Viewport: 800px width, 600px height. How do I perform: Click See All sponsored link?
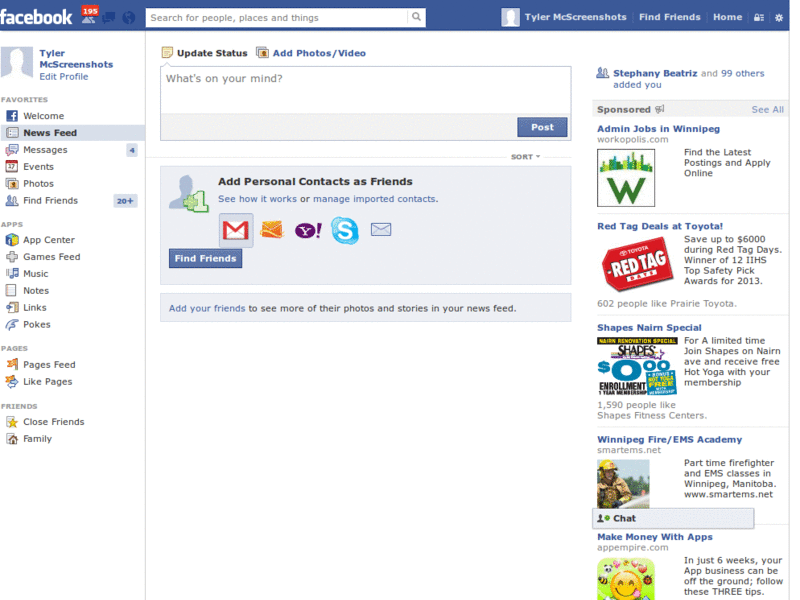coord(767,110)
